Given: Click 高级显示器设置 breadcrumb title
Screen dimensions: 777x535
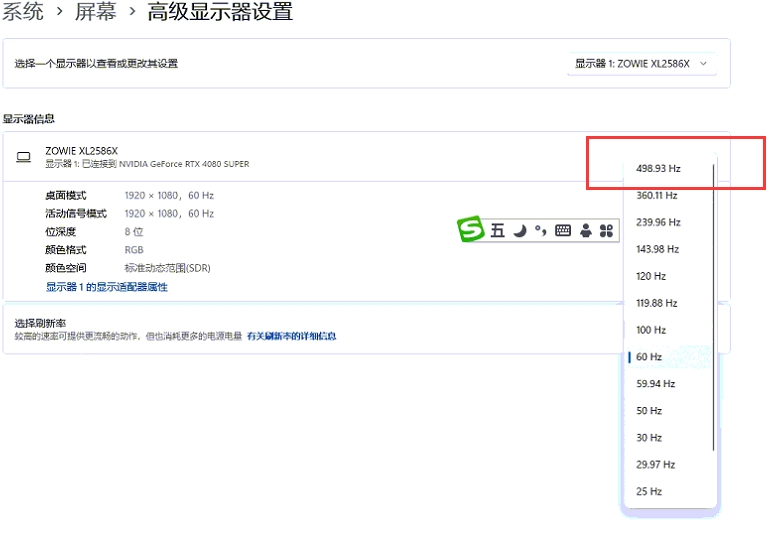Looking at the screenshot, I should tap(220, 11).
